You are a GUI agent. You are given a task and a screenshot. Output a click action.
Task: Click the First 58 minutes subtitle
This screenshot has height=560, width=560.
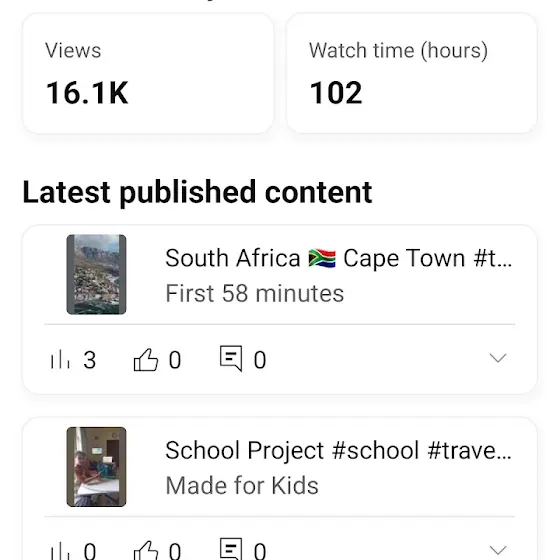255,294
